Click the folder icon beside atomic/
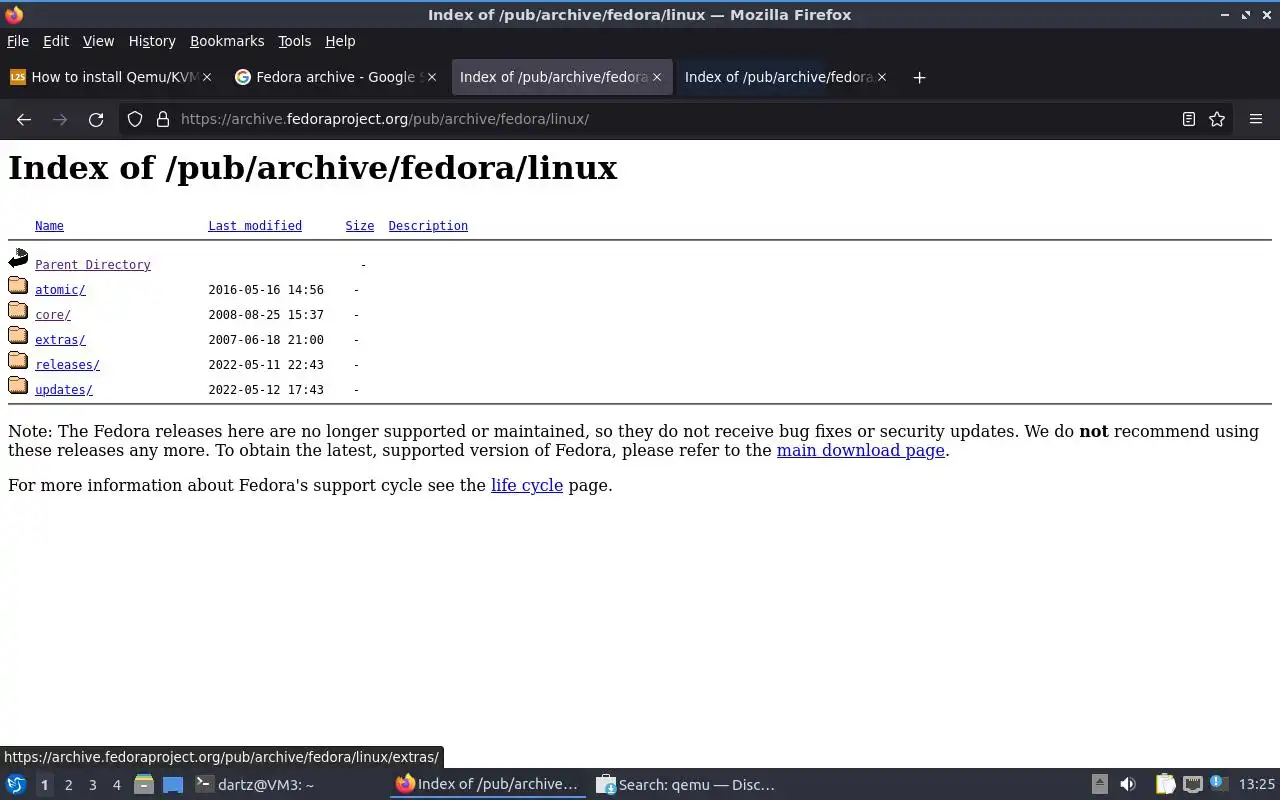 click(18, 286)
